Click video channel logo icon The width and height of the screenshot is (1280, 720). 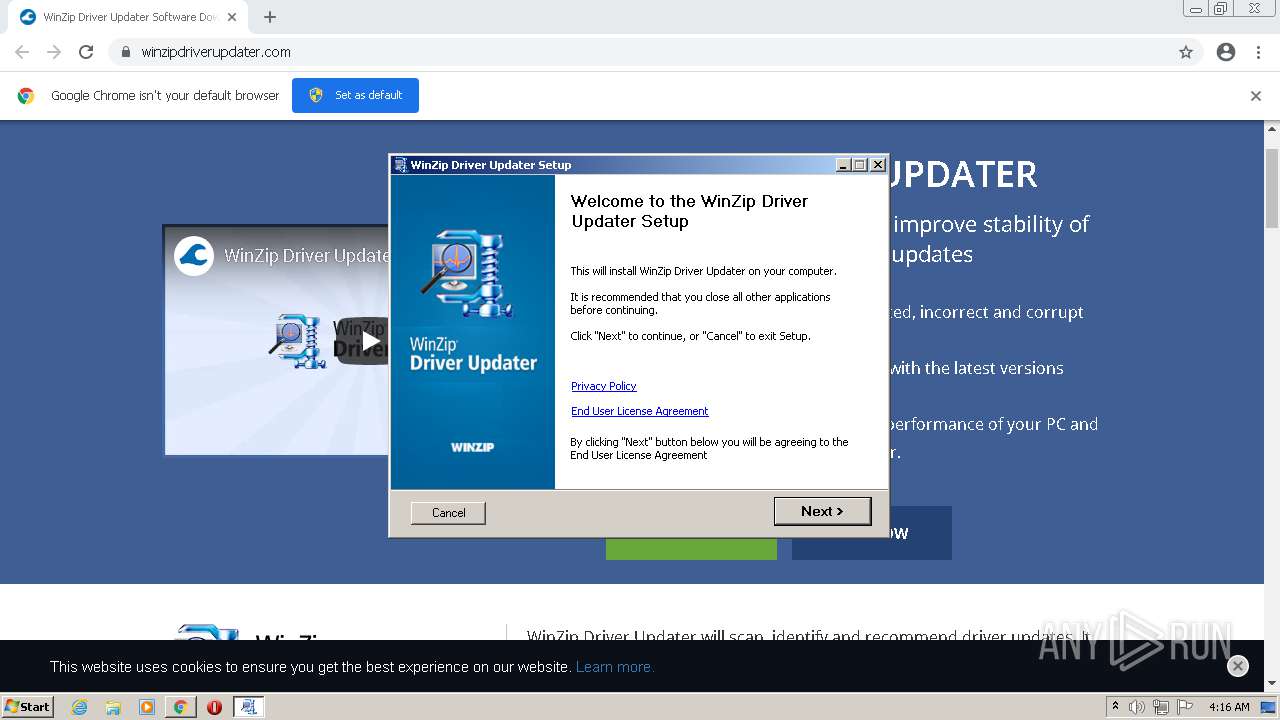click(194, 255)
